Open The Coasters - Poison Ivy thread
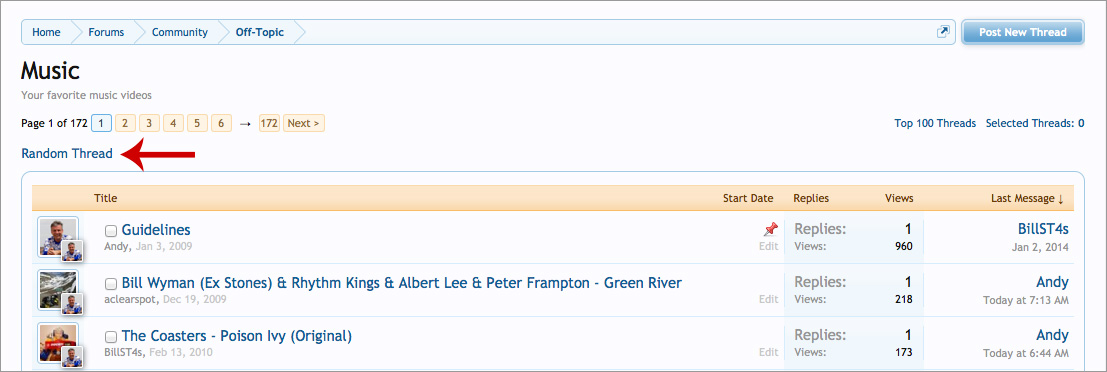This screenshot has height=372, width=1107. point(237,335)
